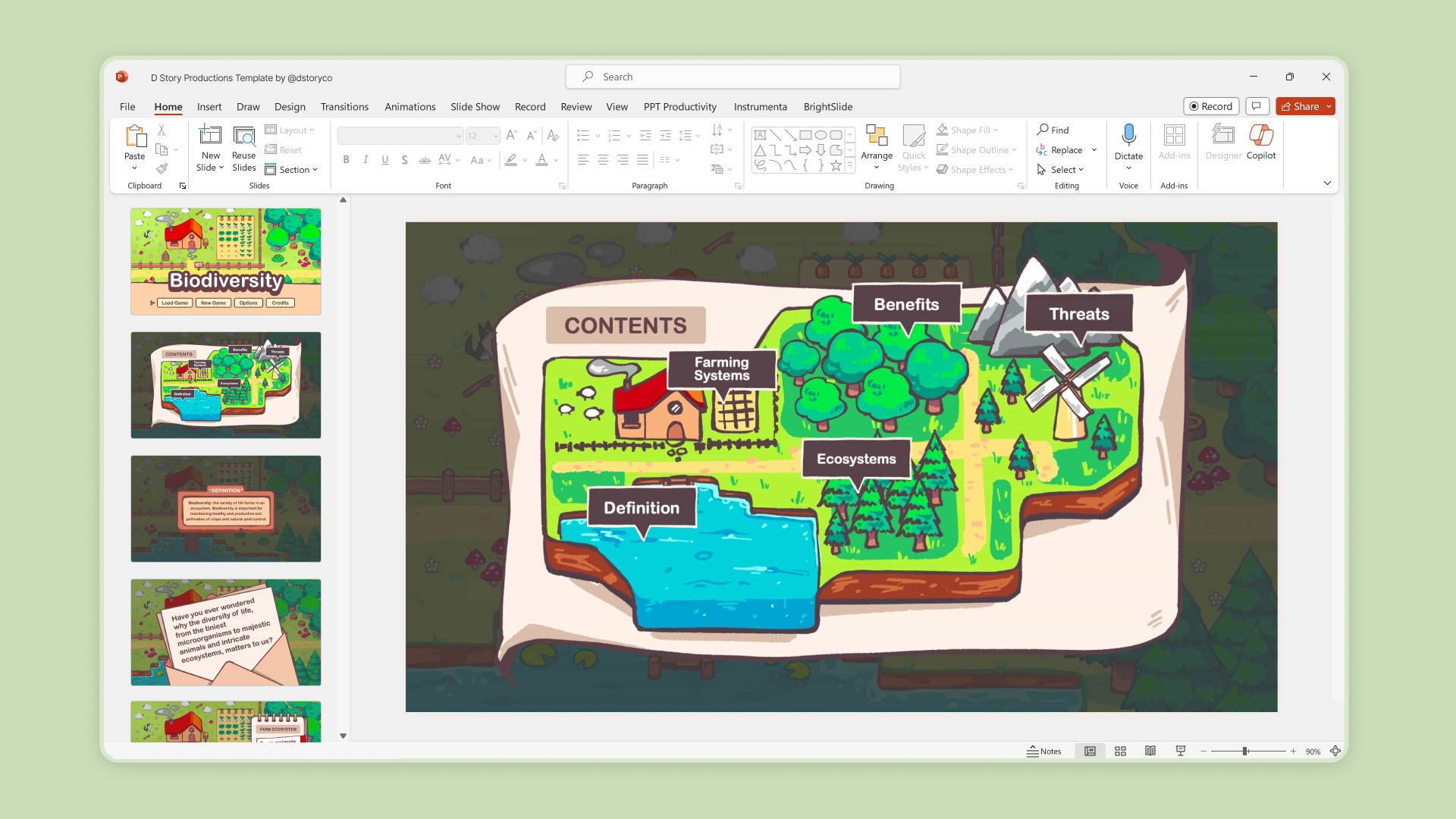Expand the Section dropdown
Image resolution: width=1456 pixels, height=819 pixels.
tap(294, 170)
